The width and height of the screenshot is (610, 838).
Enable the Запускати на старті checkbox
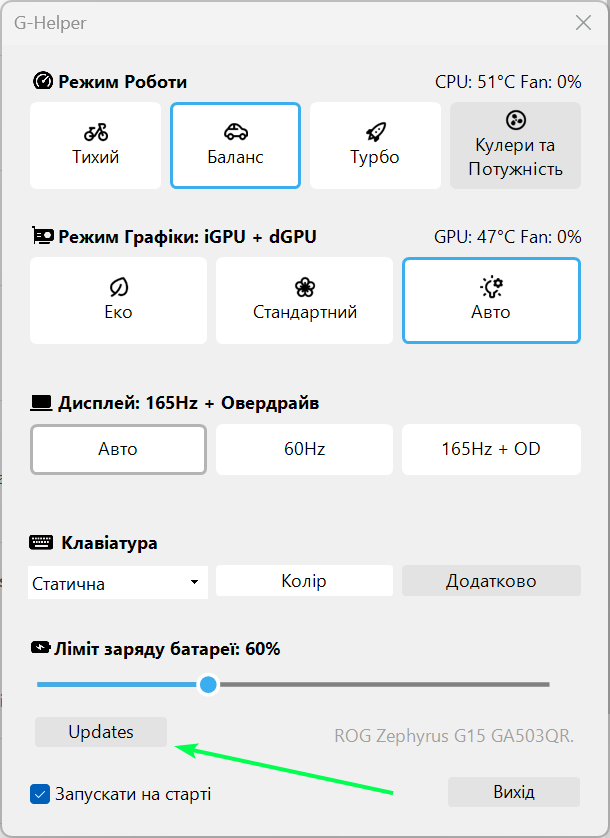tap(39, 793)
